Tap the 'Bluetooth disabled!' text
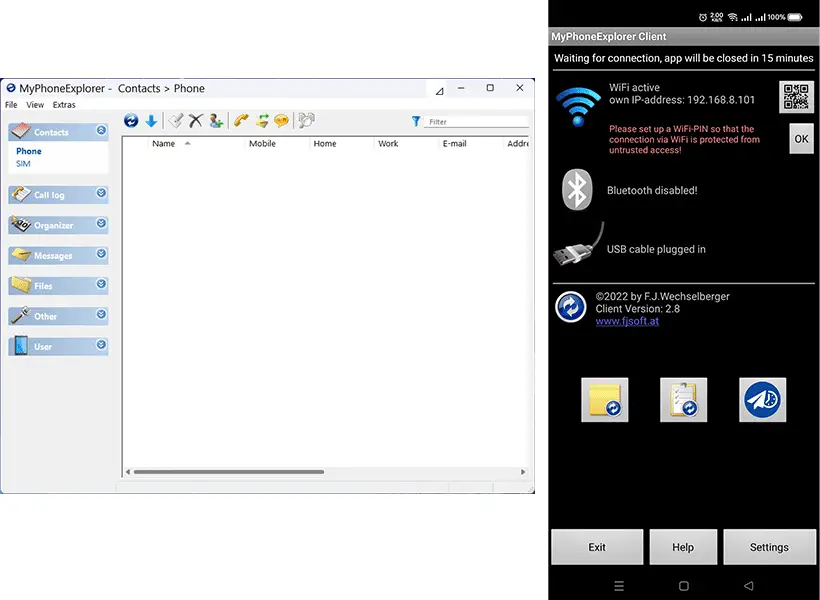The width and height of the screenshot is (820, 600). pos(652,190)
